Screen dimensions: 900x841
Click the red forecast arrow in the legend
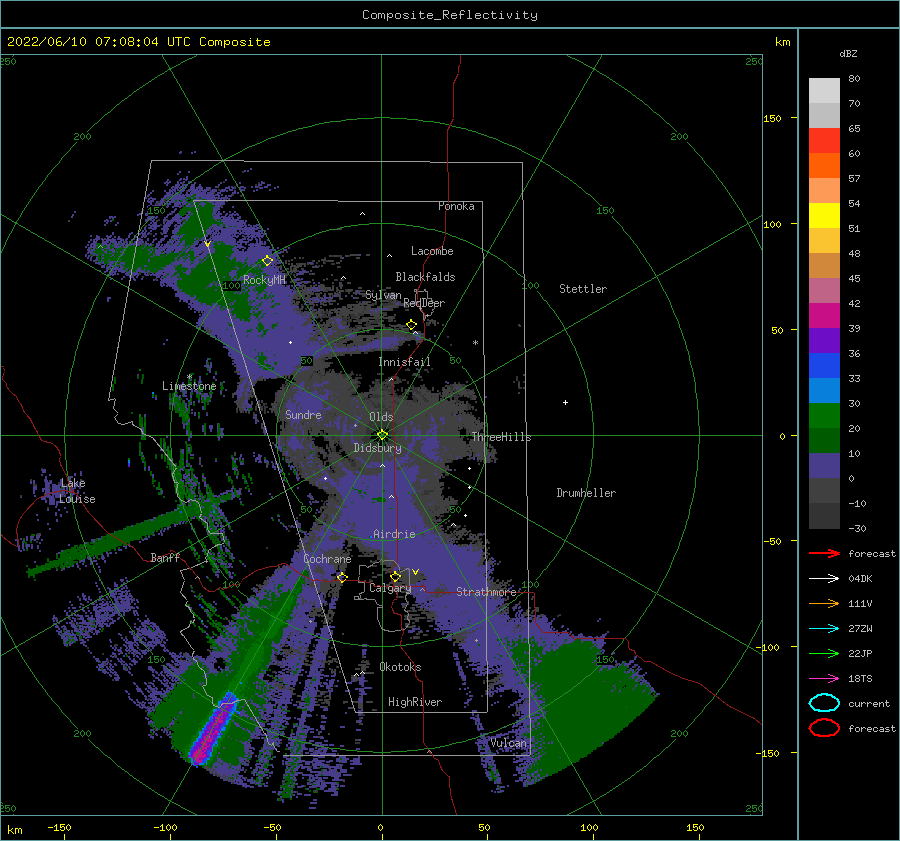tap(824, 553)
